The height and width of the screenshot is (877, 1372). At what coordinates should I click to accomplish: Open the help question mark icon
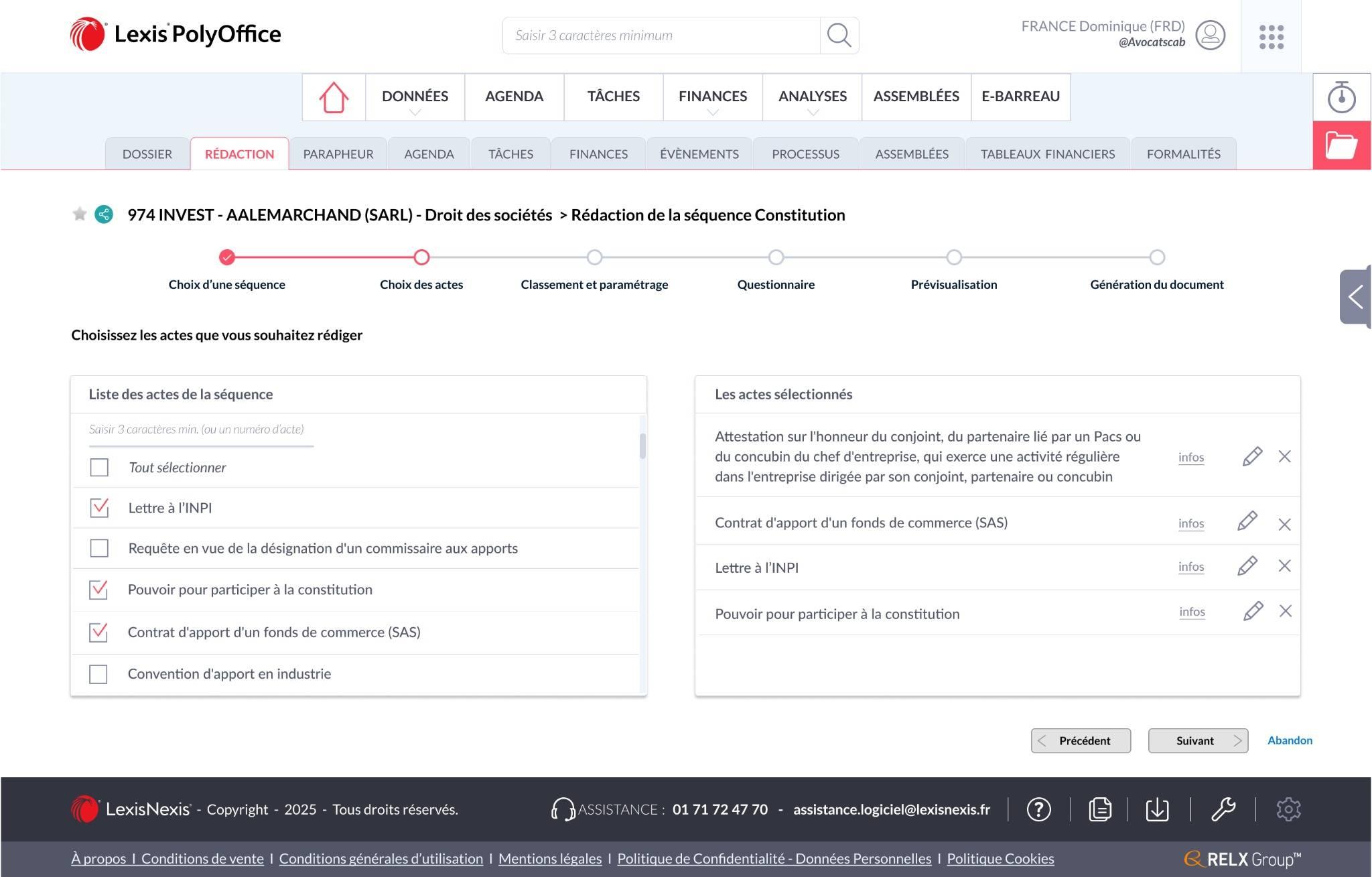1038,809
